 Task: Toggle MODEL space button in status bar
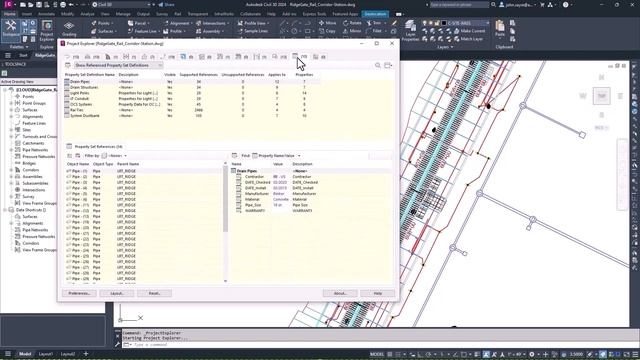pos(377,354)
